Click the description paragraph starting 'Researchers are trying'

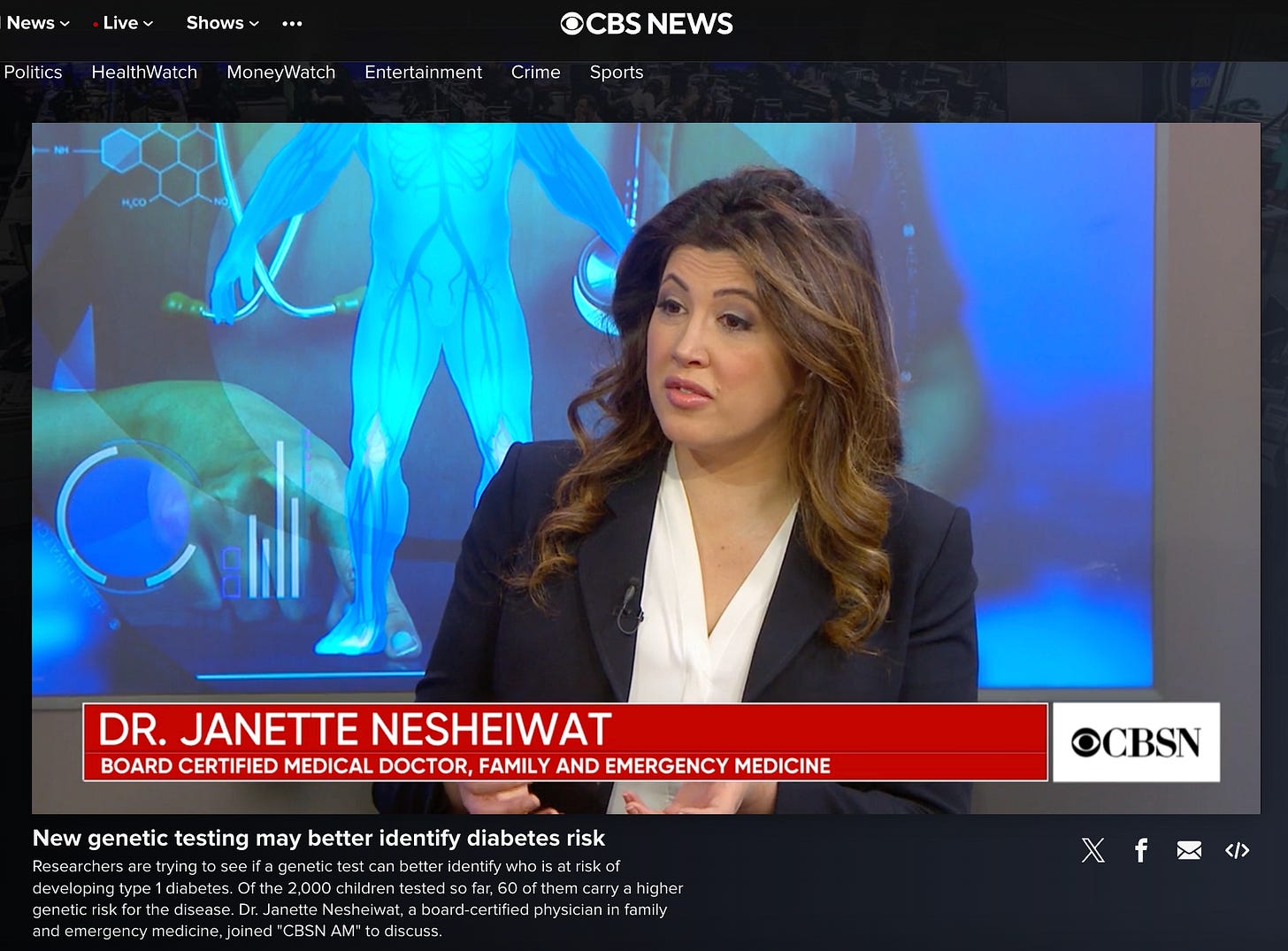click(x=357, y=899)
